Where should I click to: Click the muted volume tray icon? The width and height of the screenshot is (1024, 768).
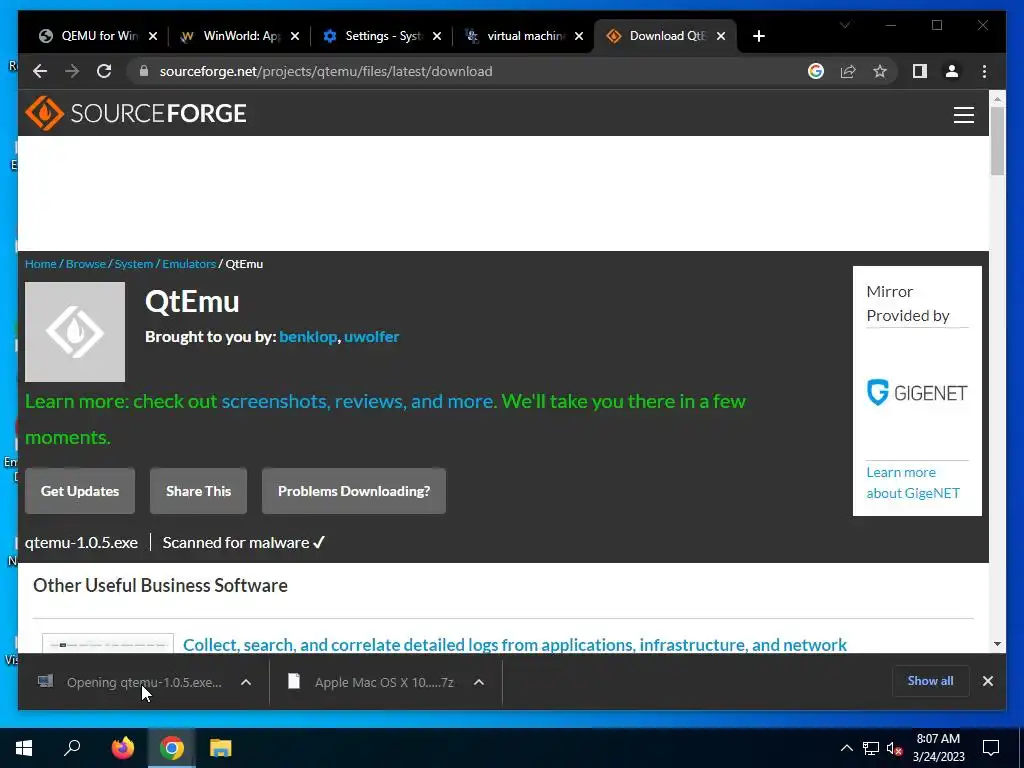click(895, 748)
